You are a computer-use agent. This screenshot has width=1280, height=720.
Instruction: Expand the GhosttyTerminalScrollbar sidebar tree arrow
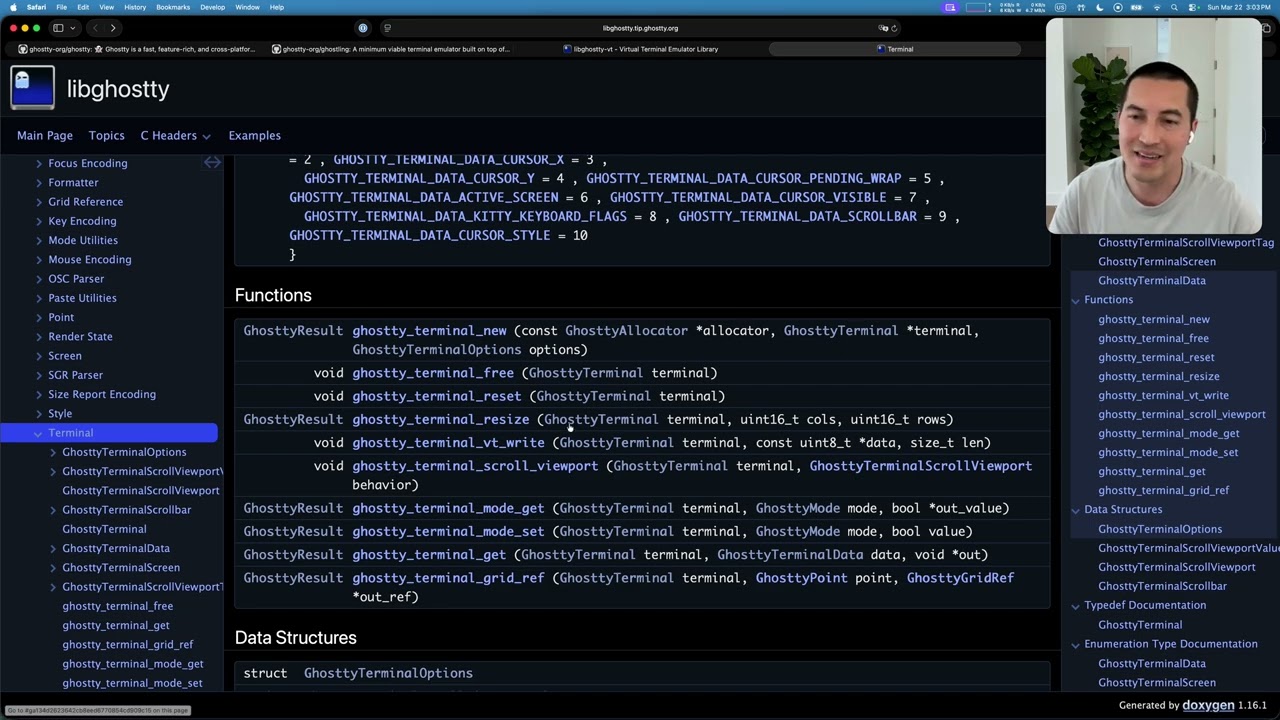53,510
